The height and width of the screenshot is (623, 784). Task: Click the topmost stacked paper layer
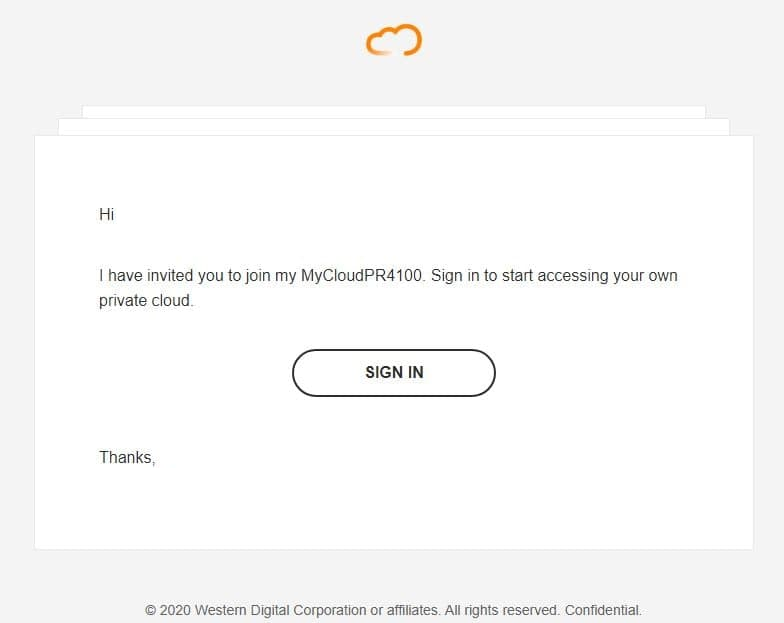394,112
